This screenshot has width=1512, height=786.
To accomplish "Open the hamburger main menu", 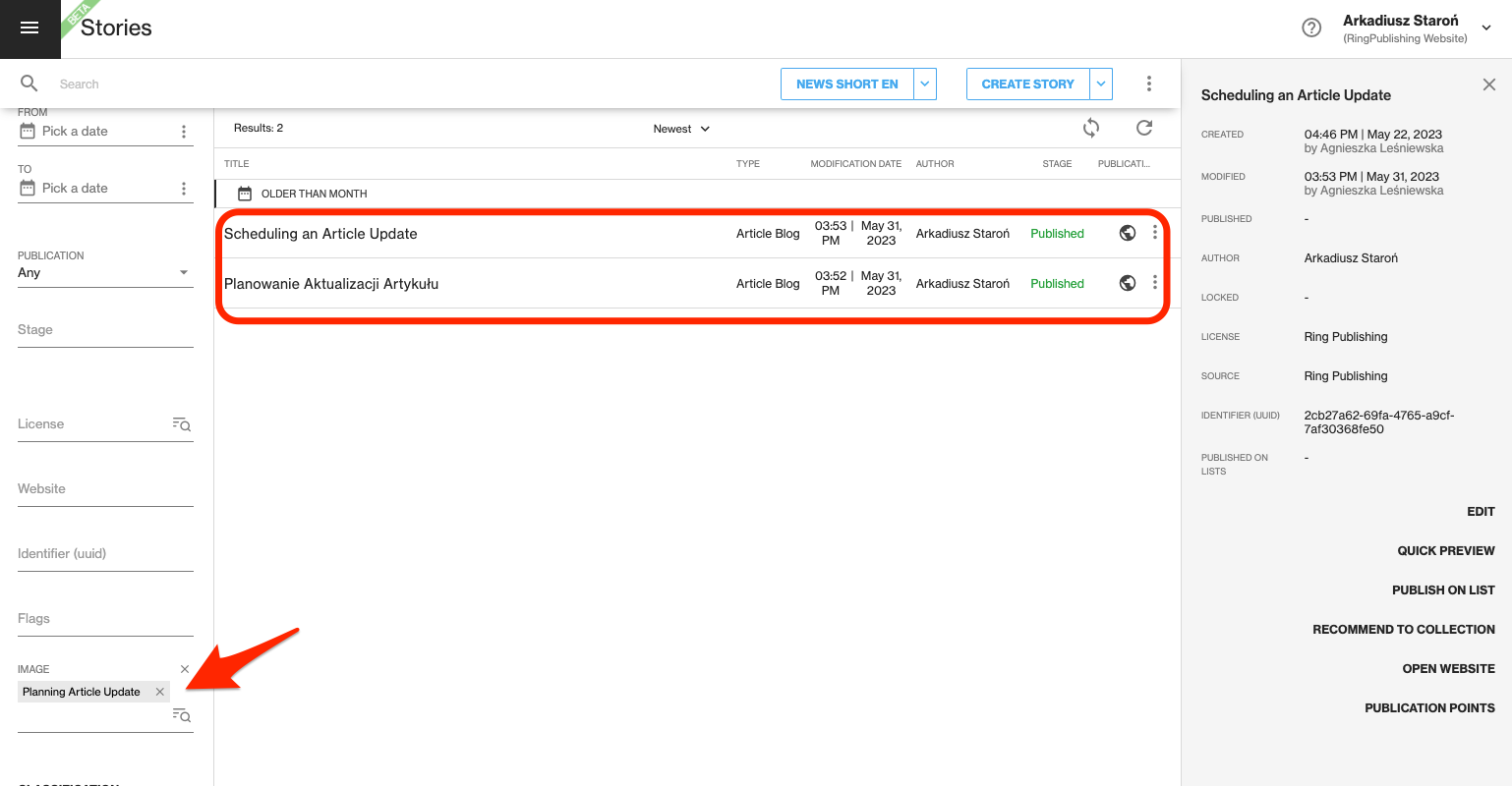I will click(x=29, y=28).
